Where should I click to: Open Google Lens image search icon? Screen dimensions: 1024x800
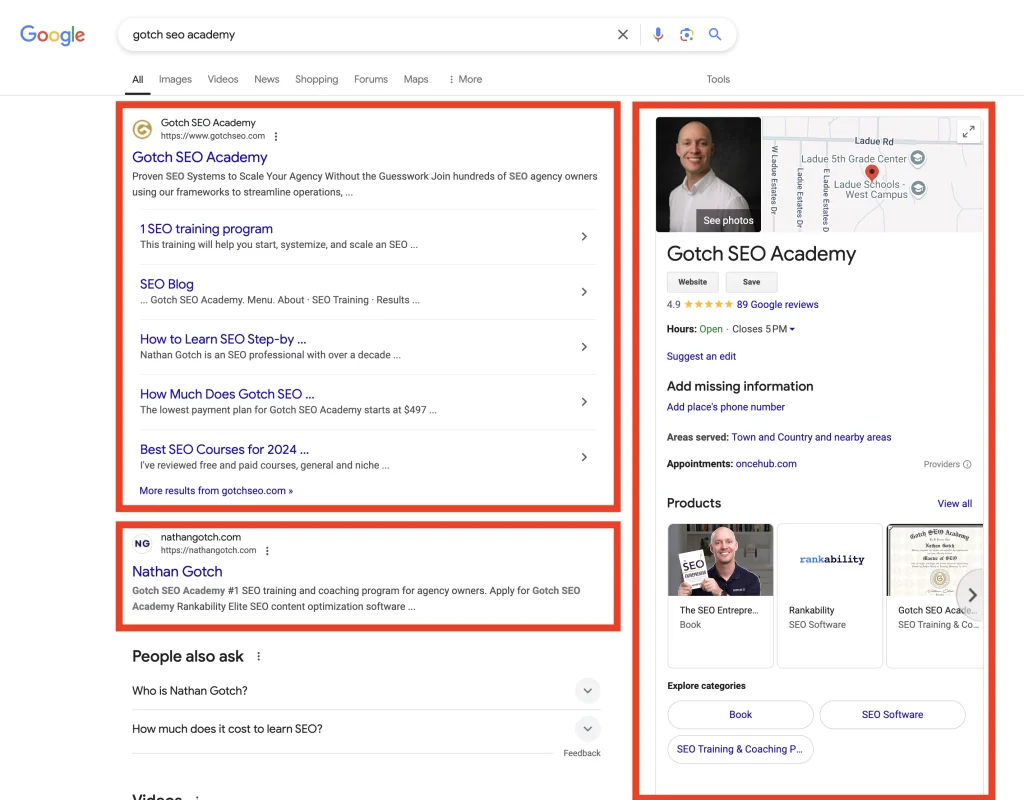click(686, 35)
